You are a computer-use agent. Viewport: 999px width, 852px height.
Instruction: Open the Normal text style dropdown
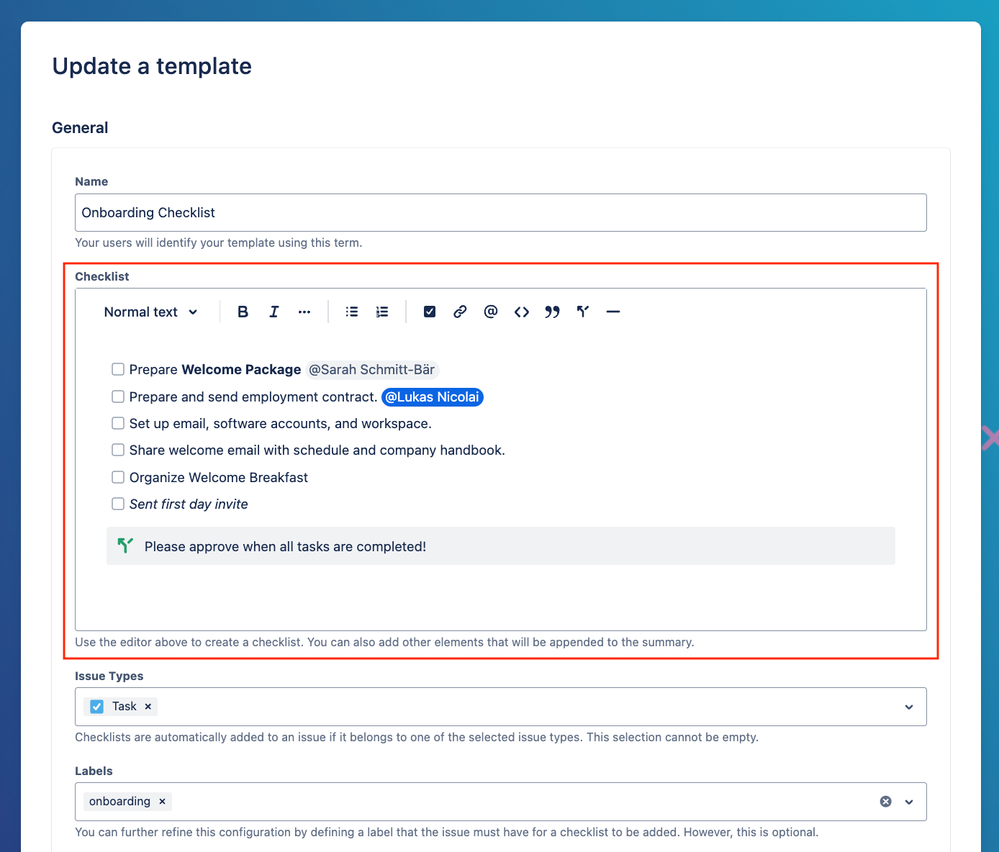pyautogui.click(x=151, y=312)
